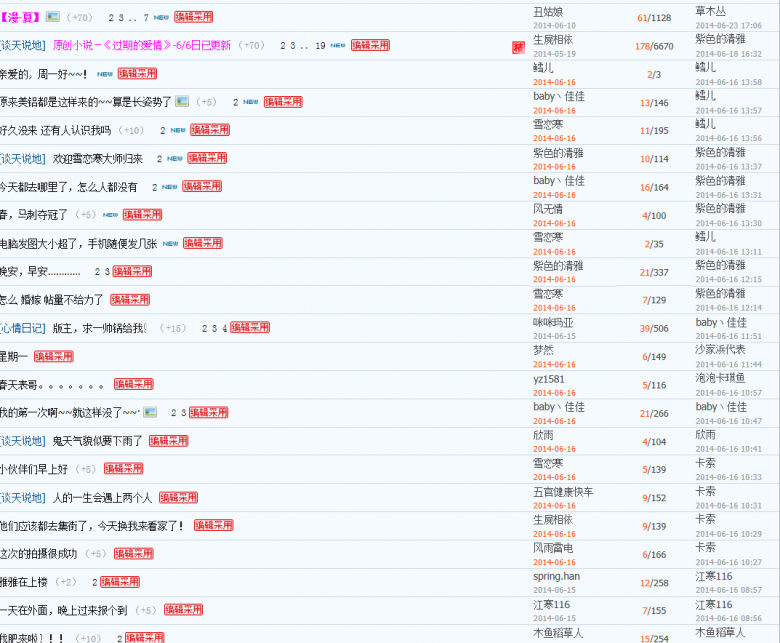Screen dimensions: 780x643
Task: Open the 谈天说地 category on 鬼天气貌似要下雨了
Action: pyautogui.click(x=22, y=441)
